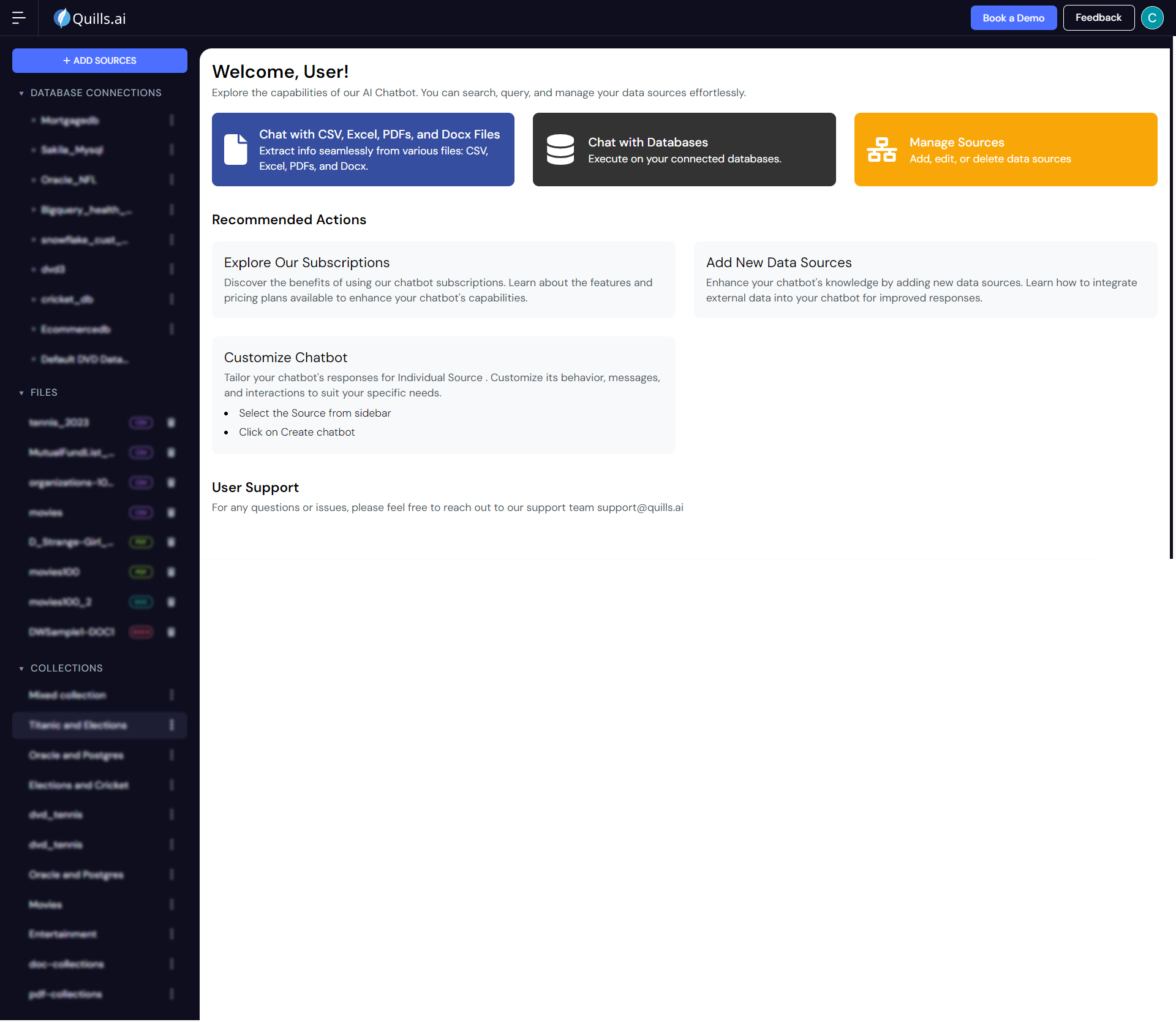Screen dimensions: 1176x1022
Task: Open the Explore Our Subscriptions card
Action: click(443, 279)
